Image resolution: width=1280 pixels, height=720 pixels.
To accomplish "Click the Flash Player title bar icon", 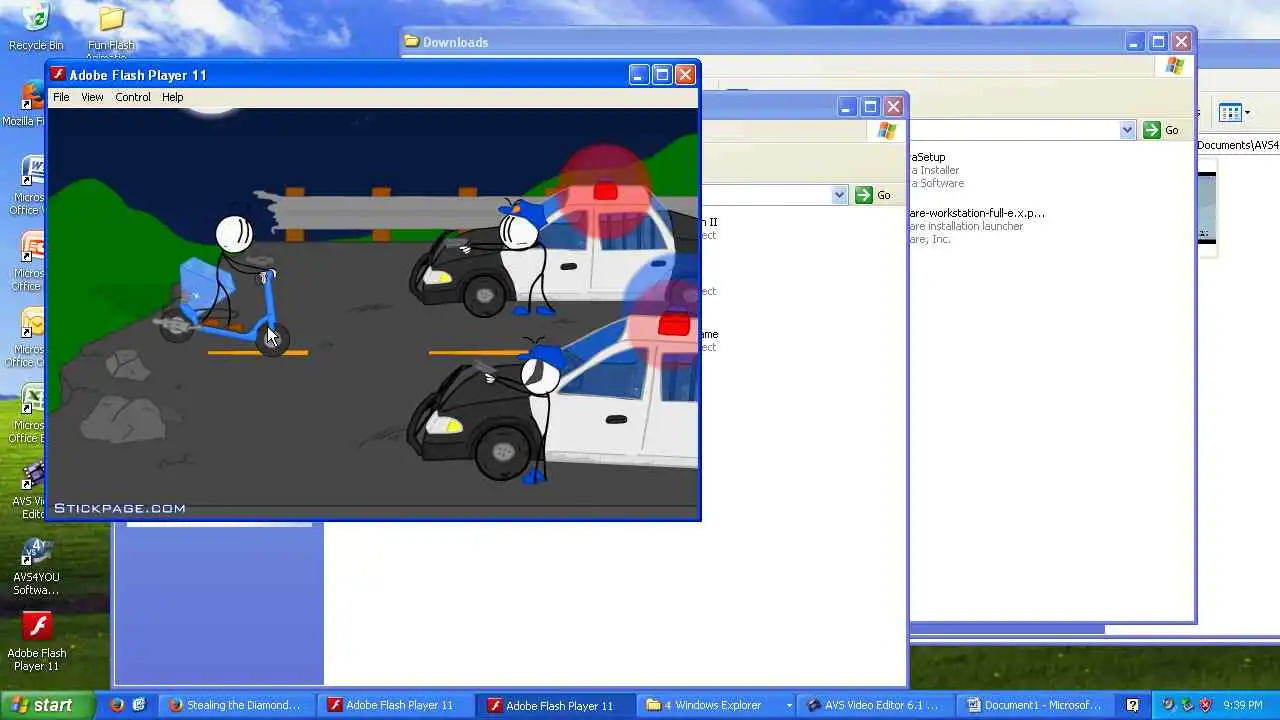I will tap(58, 75).
